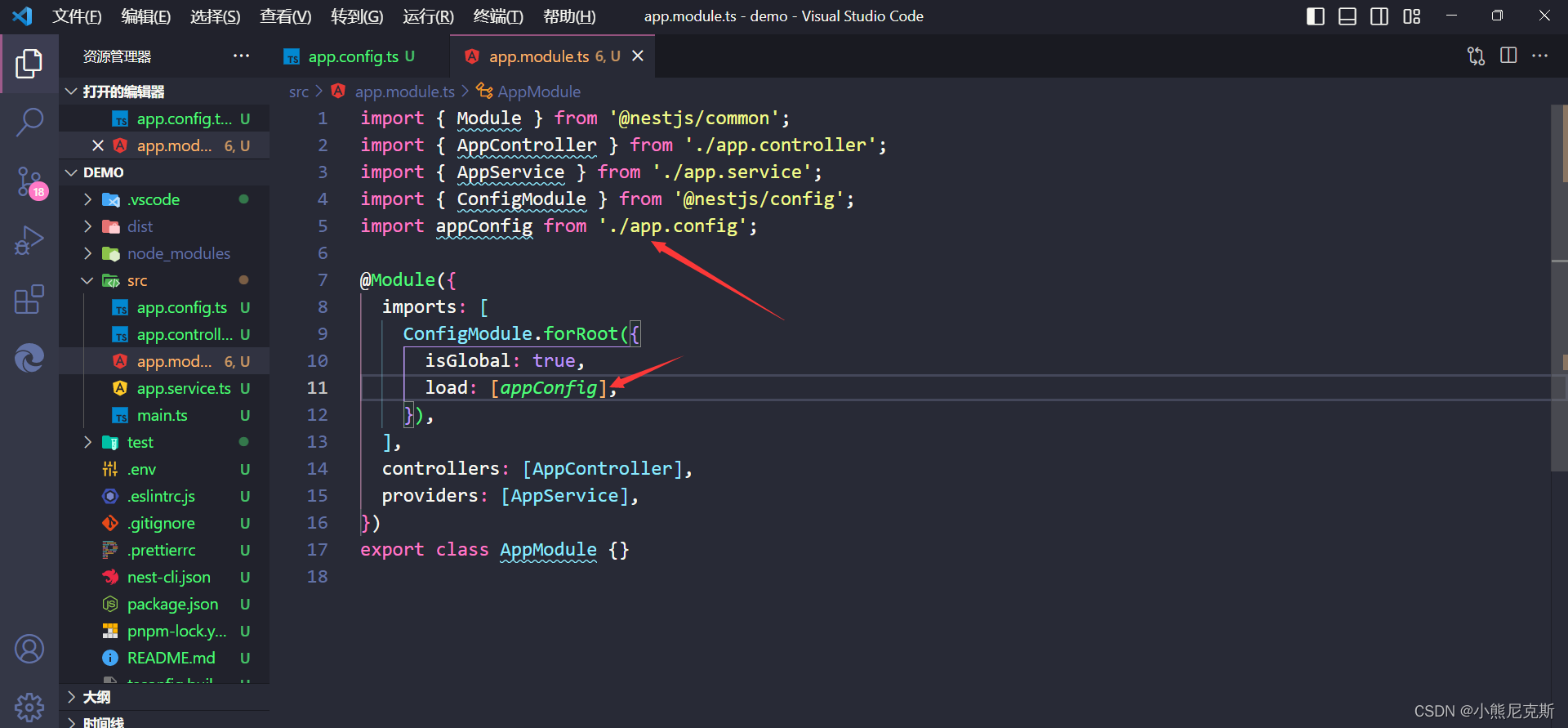Click './app.config' import path text
Viewport: 1568px width, 728px height.
673,226
